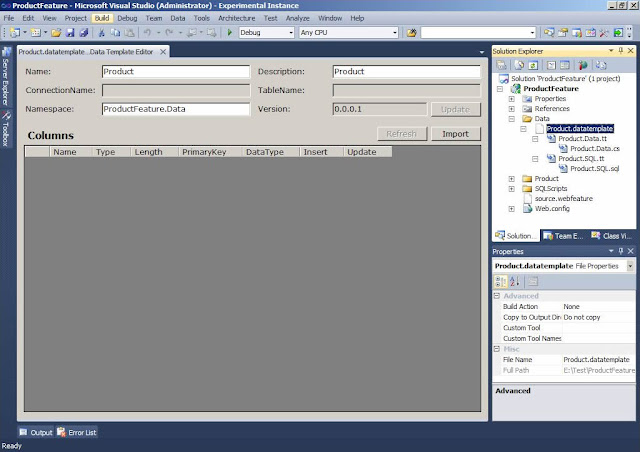
Task: Collapse the Product.Data.tt node
Action: 535,139
